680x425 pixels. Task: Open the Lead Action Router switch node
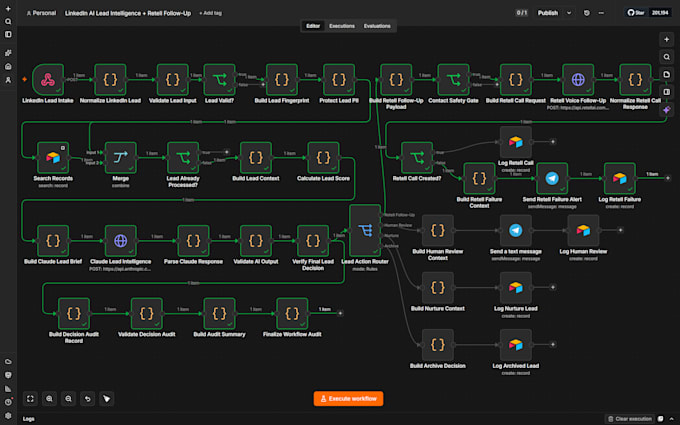coord(365,231)
